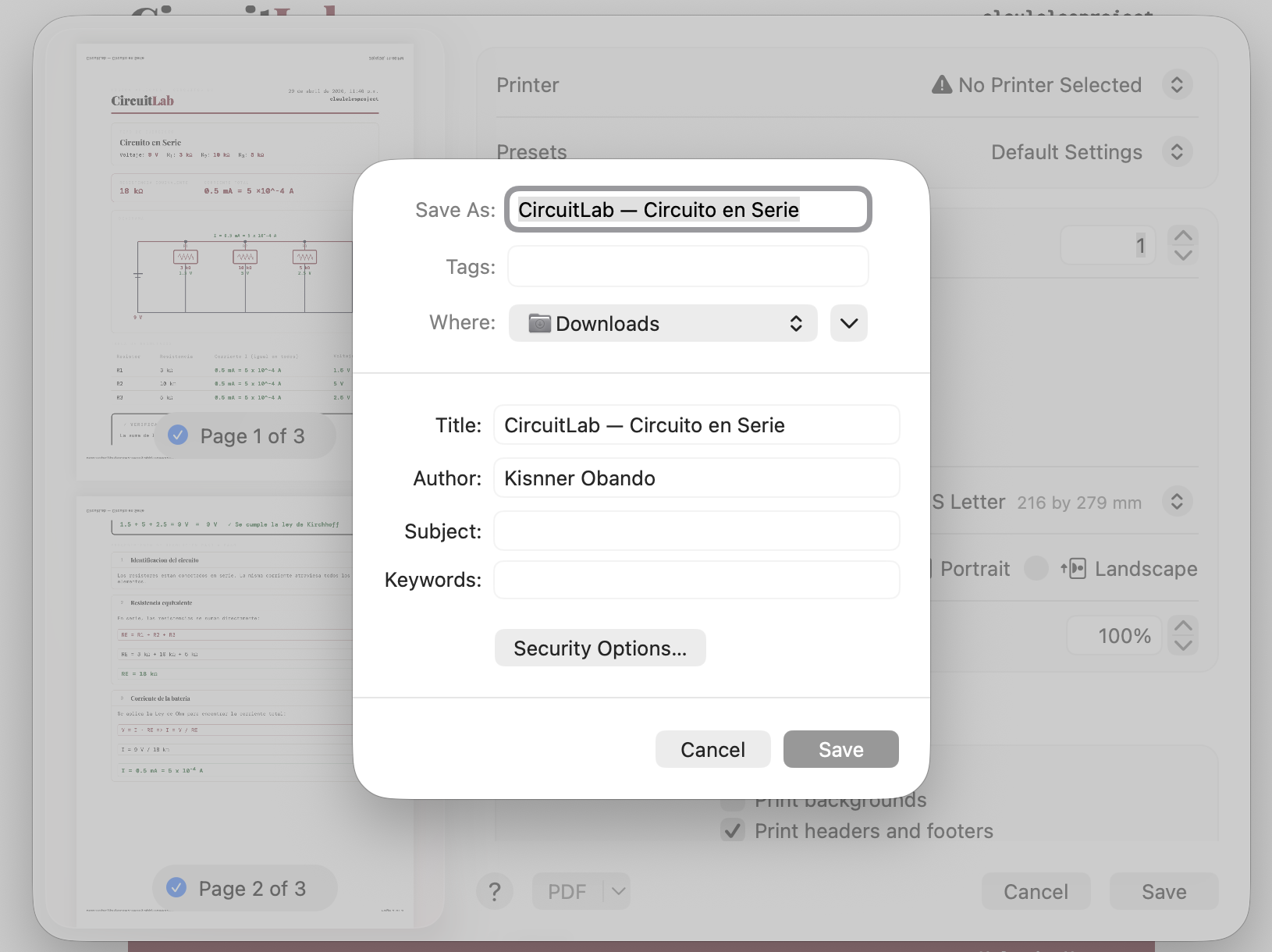Click the Printer label
The height and width of the screenshot is (952, 1272).
click(x=528, y=84)
